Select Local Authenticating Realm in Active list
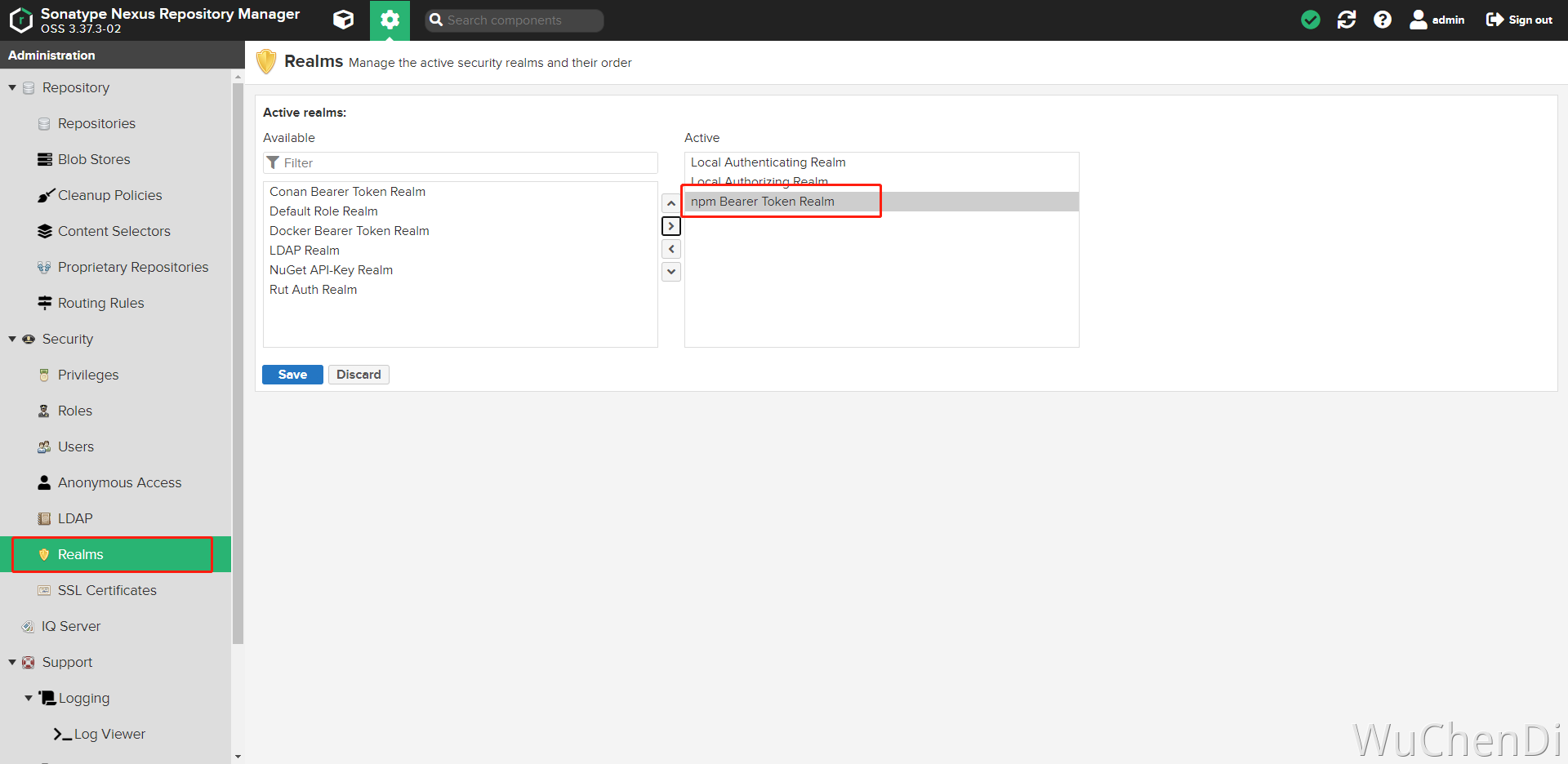The height and width of the screenshot is (764, 1568). pyautogui.click(x=882, y=162)
